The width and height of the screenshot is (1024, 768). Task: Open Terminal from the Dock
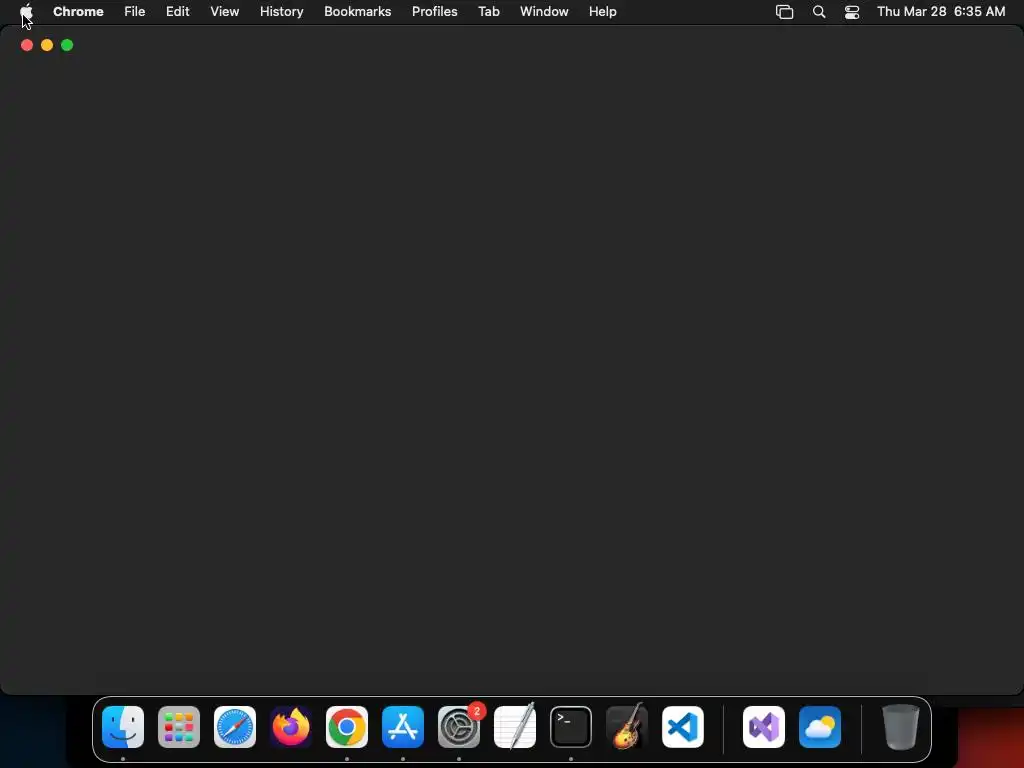[571, 727]
